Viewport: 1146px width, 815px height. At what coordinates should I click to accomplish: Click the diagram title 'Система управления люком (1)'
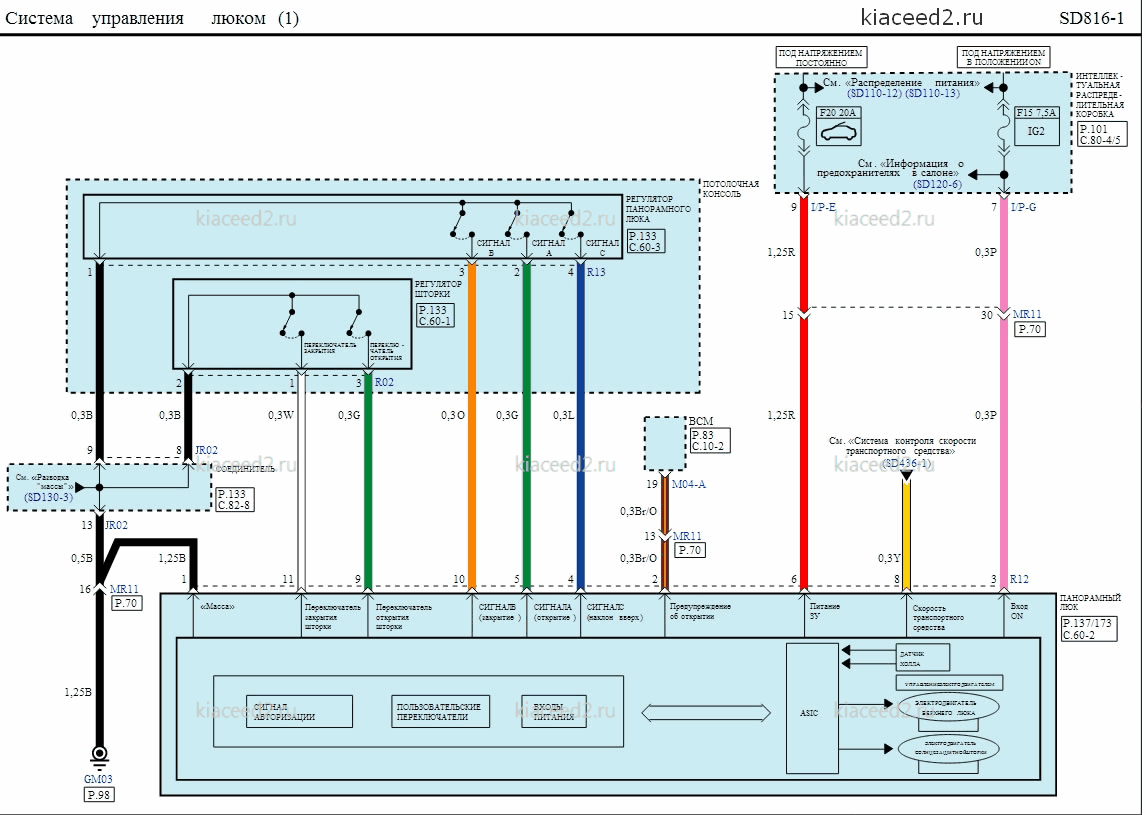point(152,18)
